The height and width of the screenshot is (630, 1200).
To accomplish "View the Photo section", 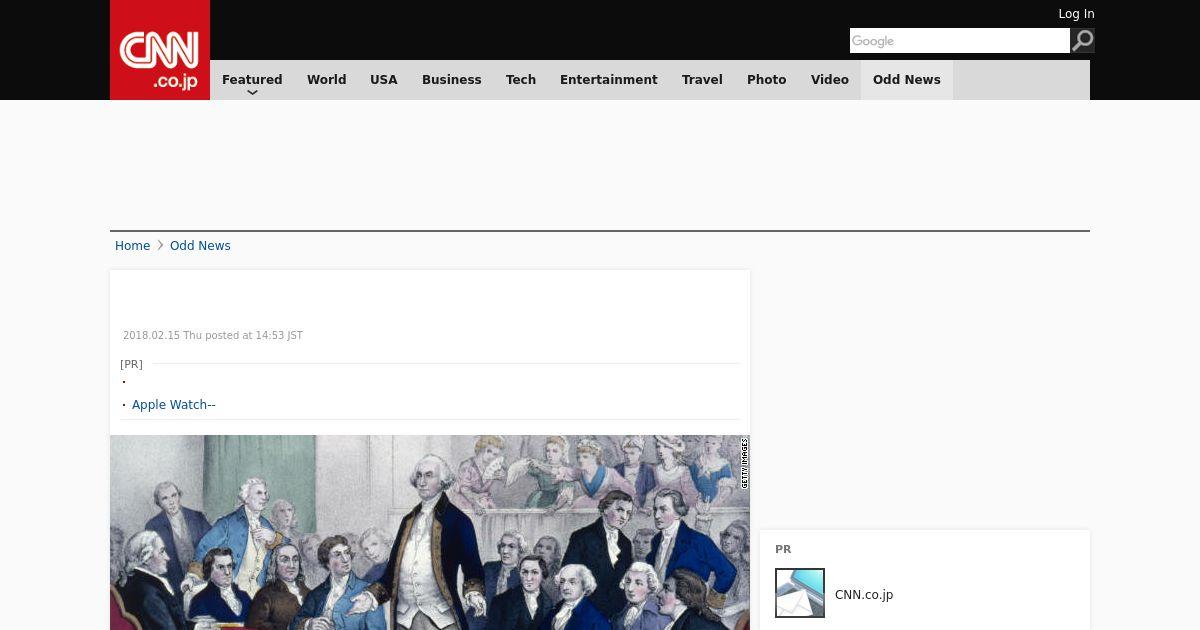I will tap(767, 80).
